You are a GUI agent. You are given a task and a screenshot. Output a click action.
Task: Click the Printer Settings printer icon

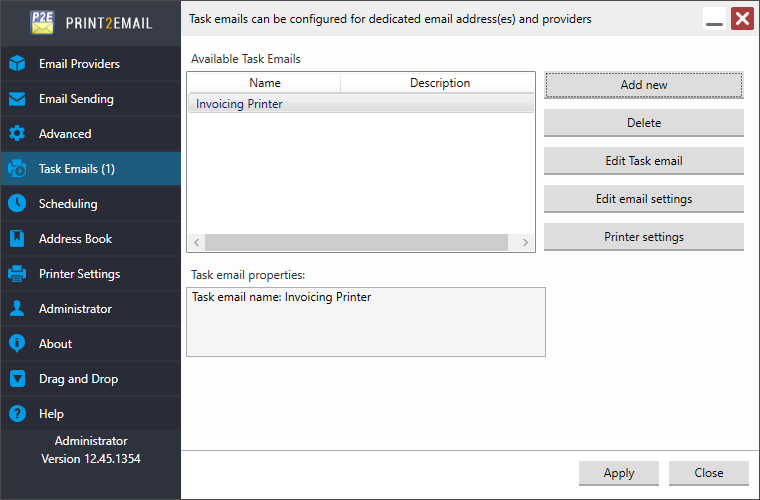(x=17, y=274)
